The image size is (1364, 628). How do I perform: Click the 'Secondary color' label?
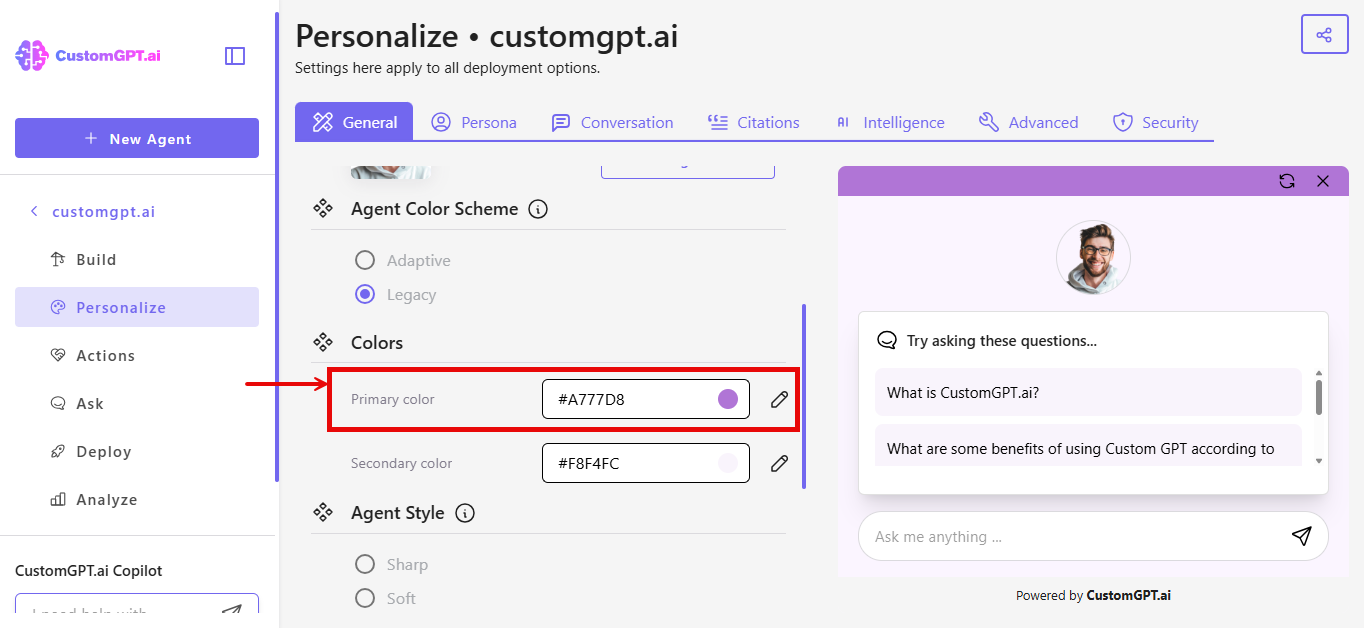401,464
